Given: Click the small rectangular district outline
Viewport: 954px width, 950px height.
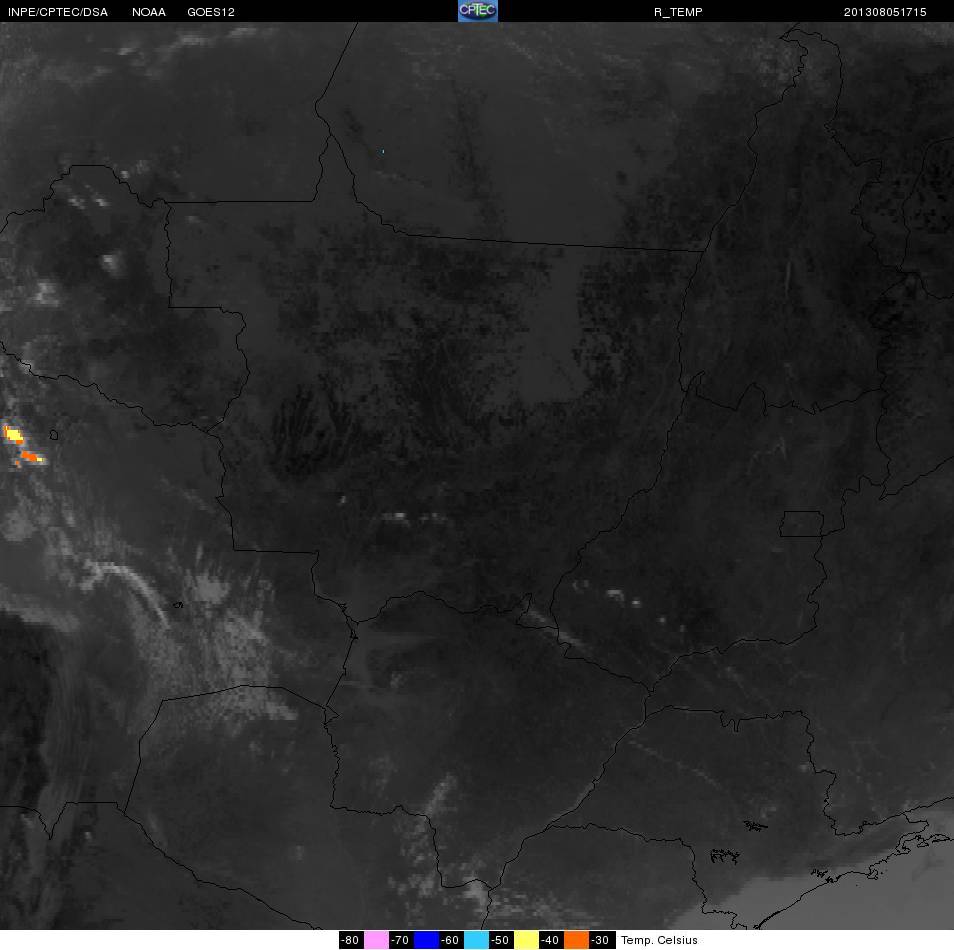Looking at the screenshot, I should point(802,524).
